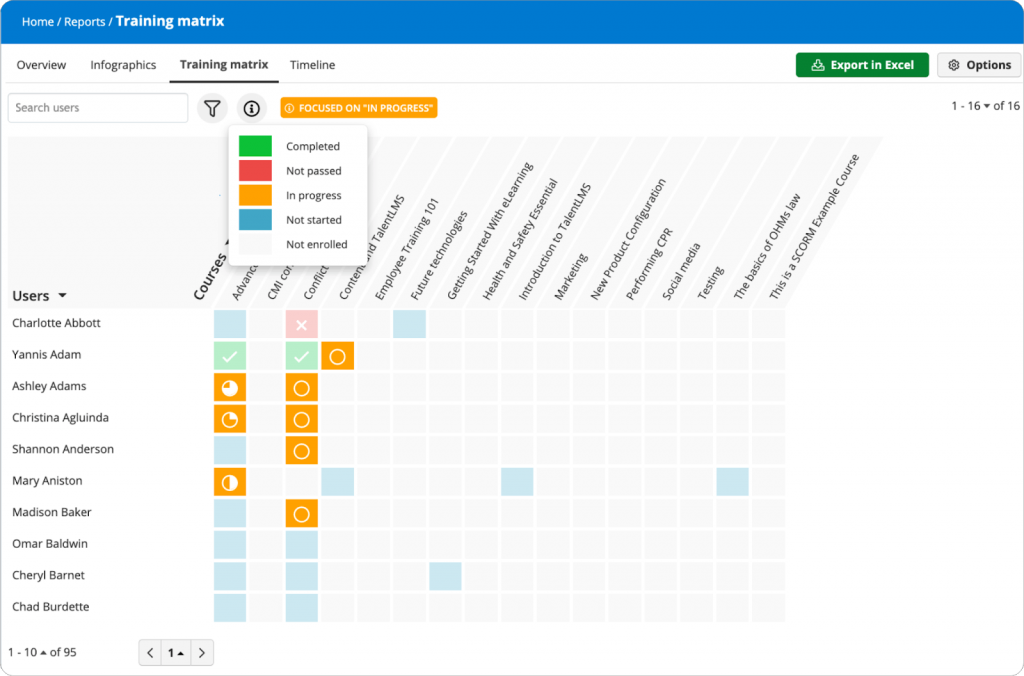Viewport: 1024px width, 676px height.
Task: Go to next page using the right arrow
Action: [x=202, y=652]
